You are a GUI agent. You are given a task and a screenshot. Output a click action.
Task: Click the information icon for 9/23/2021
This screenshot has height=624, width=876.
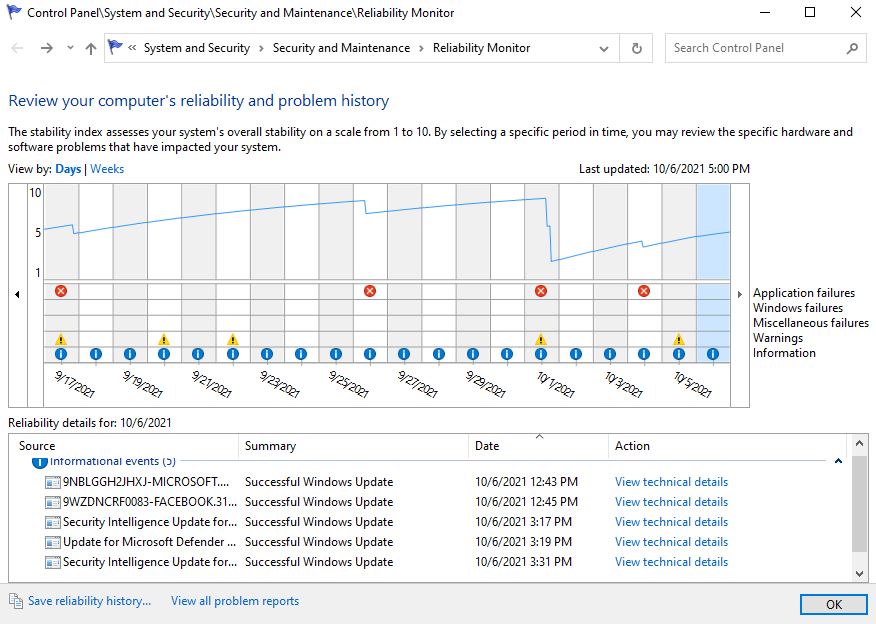click(x=267, y=354)
